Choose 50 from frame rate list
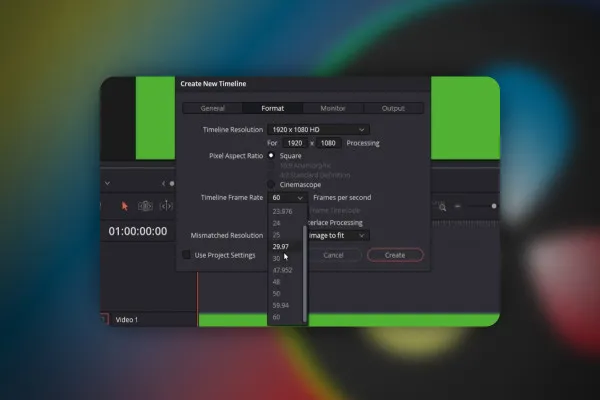This screenshot has height=400, width=600. (x=285, y=294)
